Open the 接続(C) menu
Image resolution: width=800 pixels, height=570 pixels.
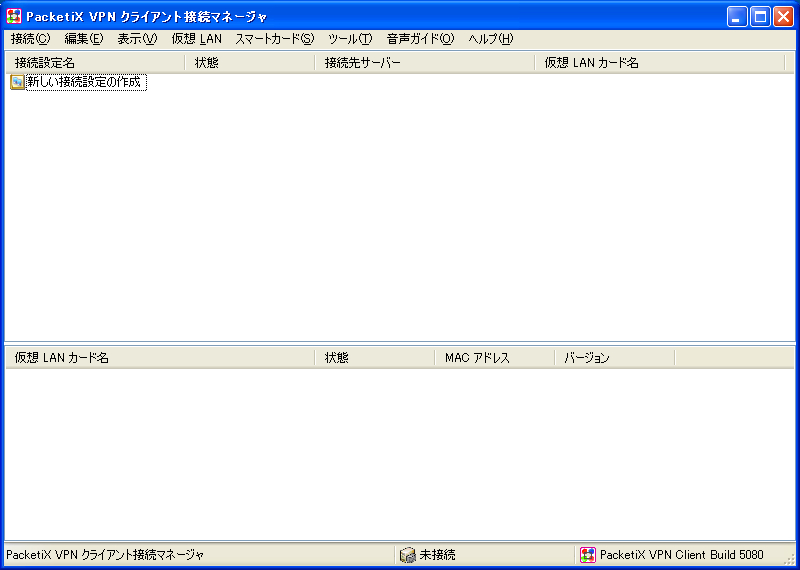tap(31, 39)
